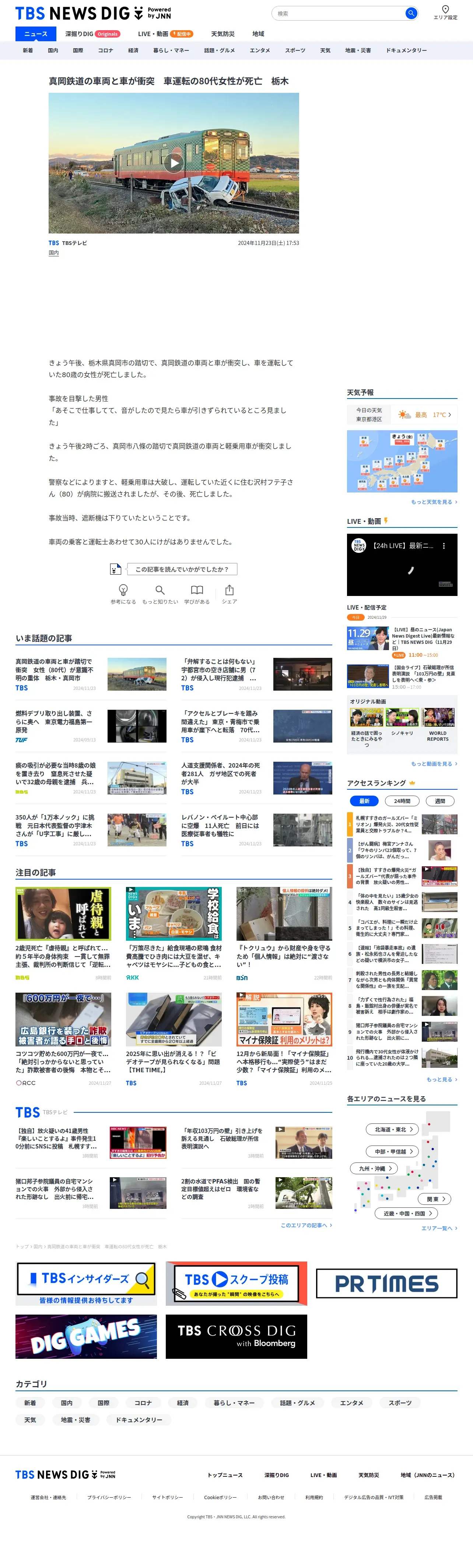This screenshot has height=1568, width=473.
Task: Switch to the 天気防災 tab
Action: tap(223, 34)
